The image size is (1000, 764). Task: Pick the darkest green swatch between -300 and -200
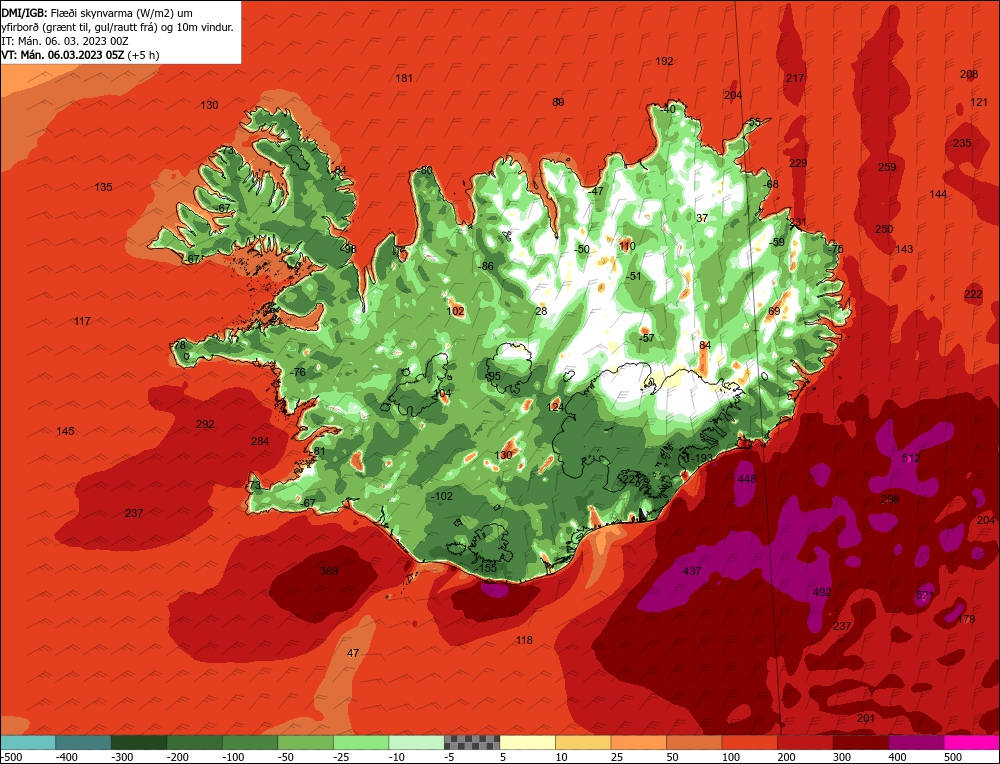pyautogui.click(x=139, y=742)
